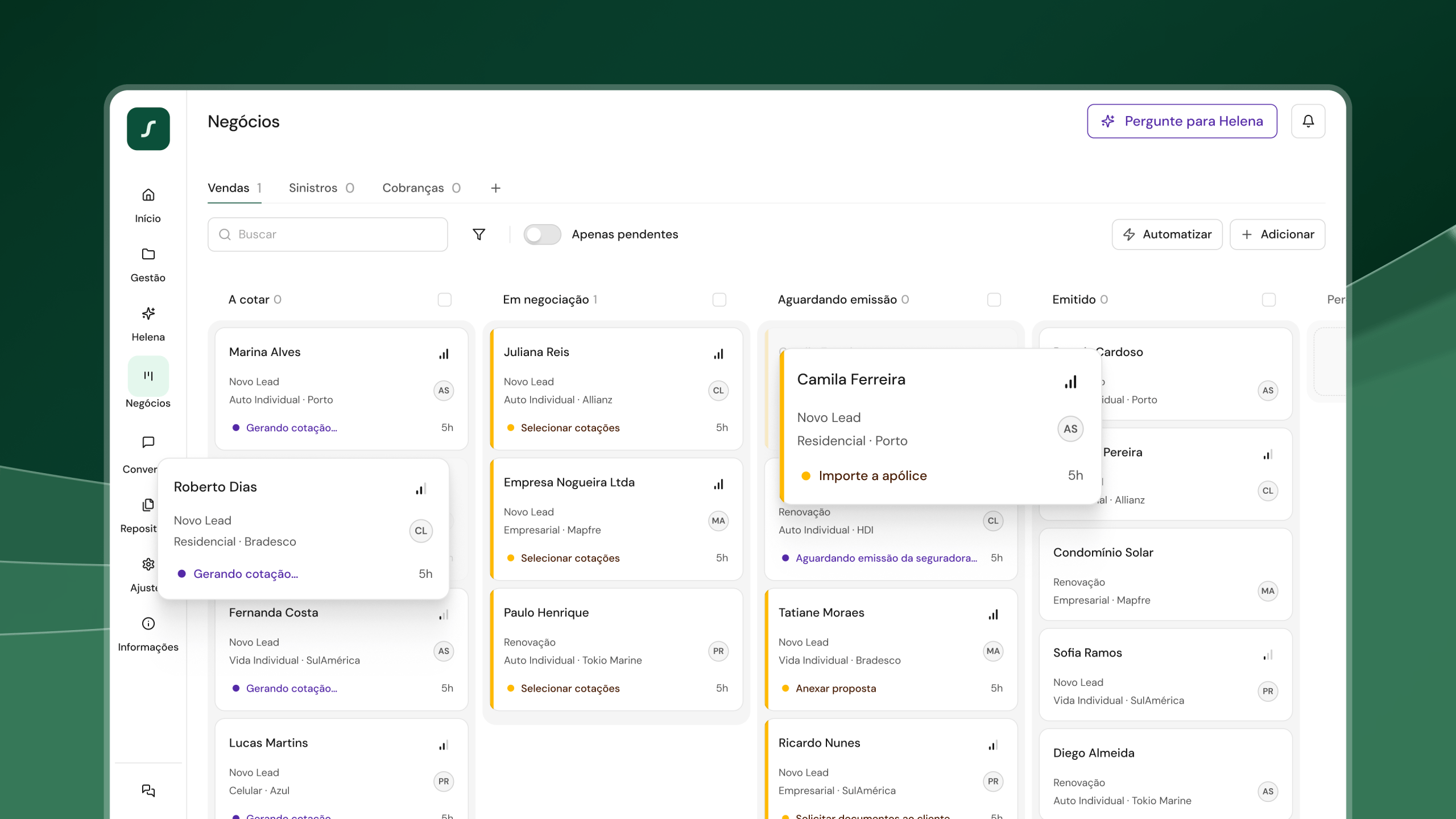
Task: Click Gerando cotação on Marina Alves card
Action: click(291, 428)
